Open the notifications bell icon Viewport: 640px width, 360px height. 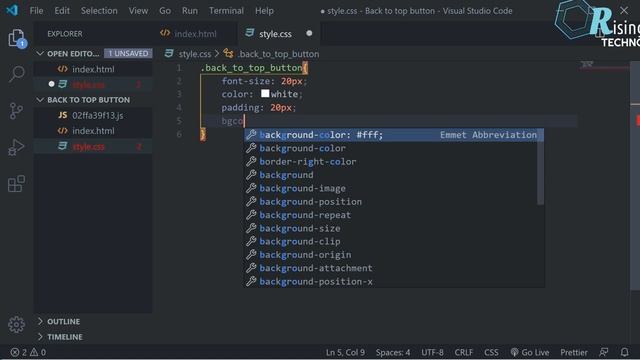[624, 352]
